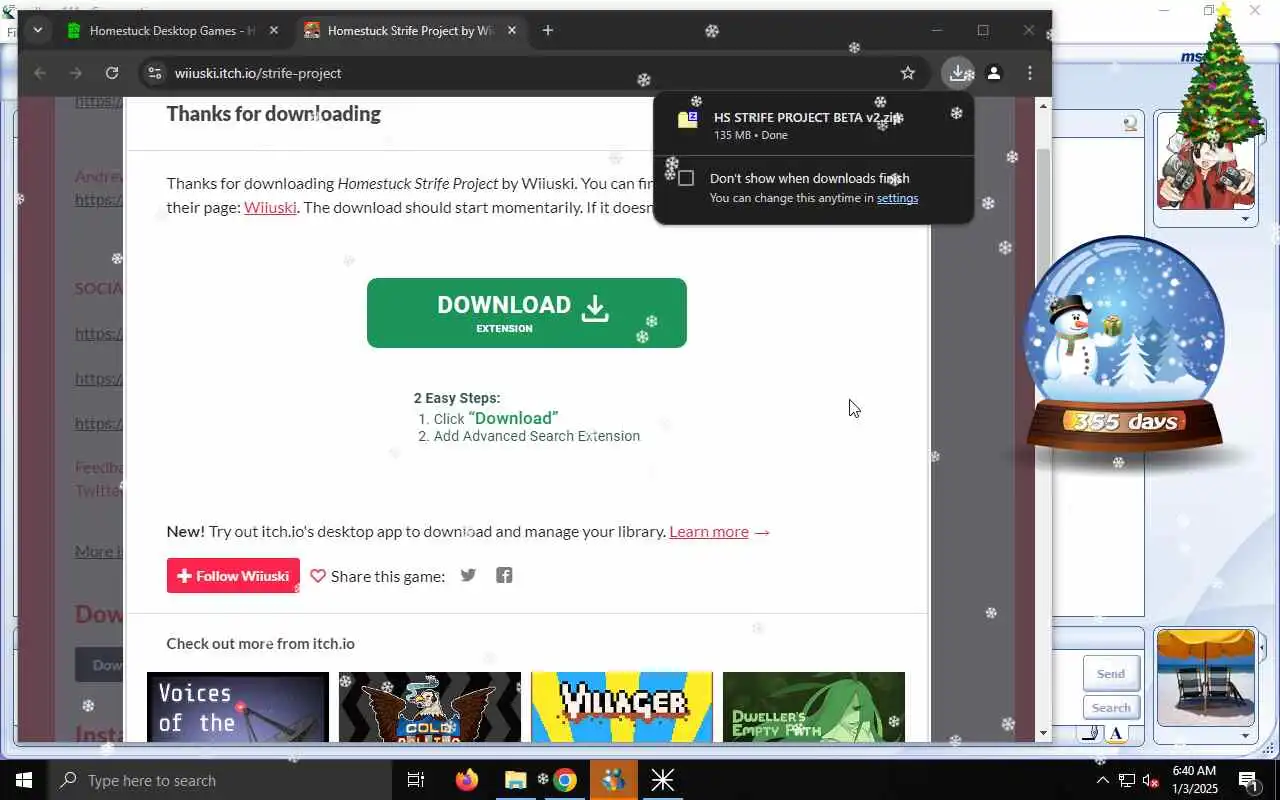View site information icon in address bar
The width and height of the screenshot is (1280, 800).
(x=154, y=73)
